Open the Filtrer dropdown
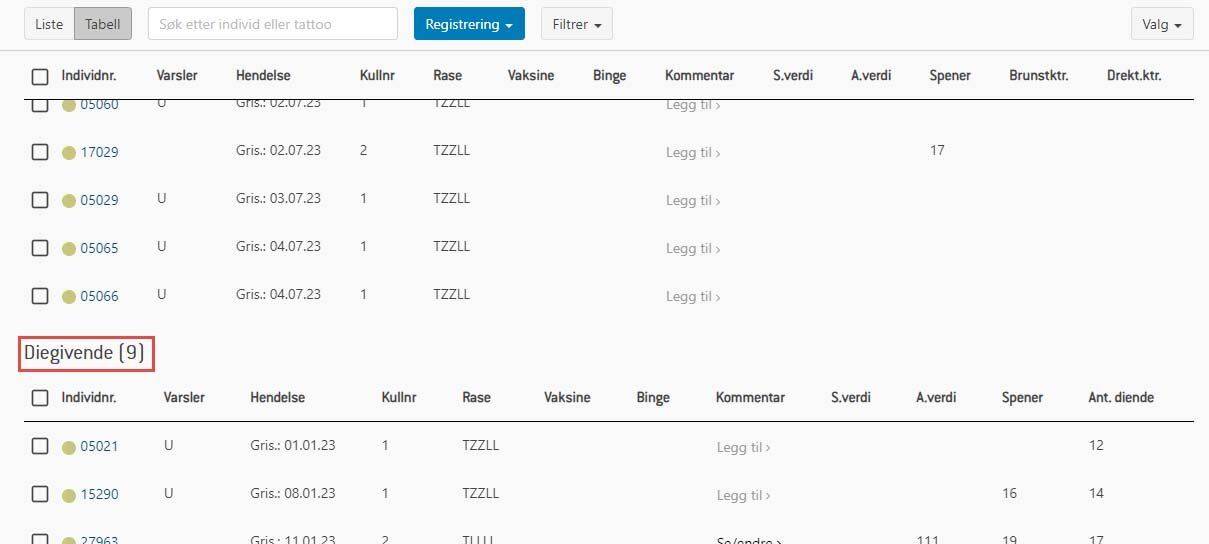 coord(577,24)
